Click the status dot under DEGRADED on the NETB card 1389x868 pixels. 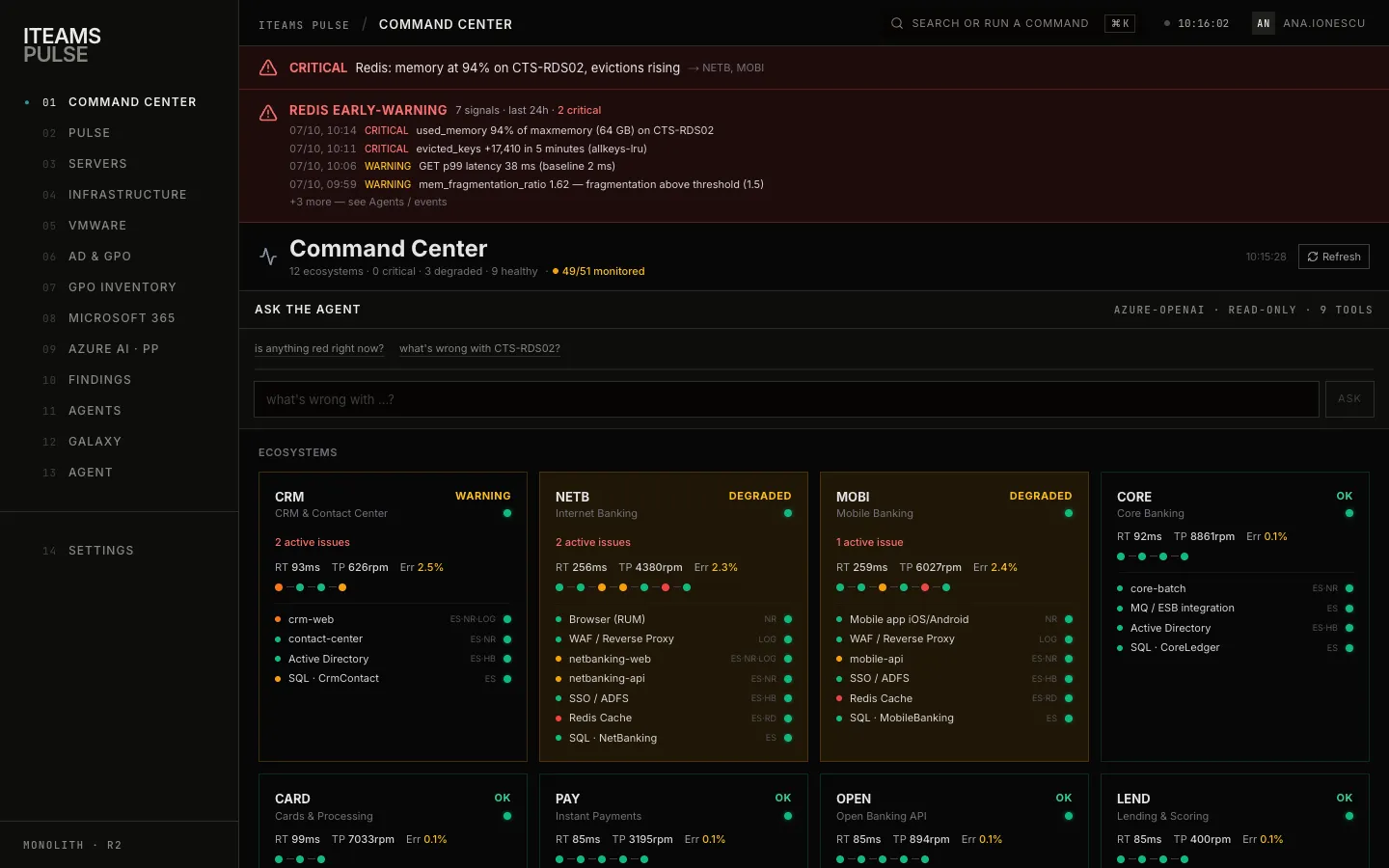(x=788, y=513)
